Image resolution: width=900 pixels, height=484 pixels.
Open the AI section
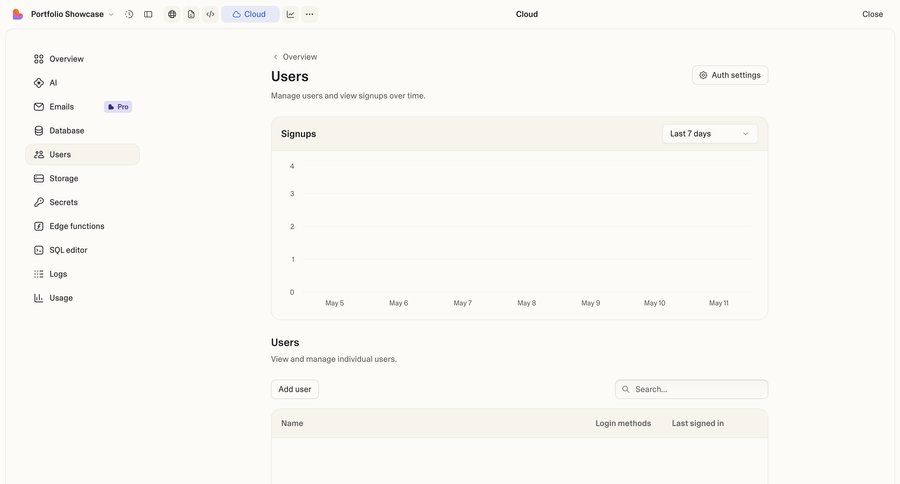tap(82, 83)
